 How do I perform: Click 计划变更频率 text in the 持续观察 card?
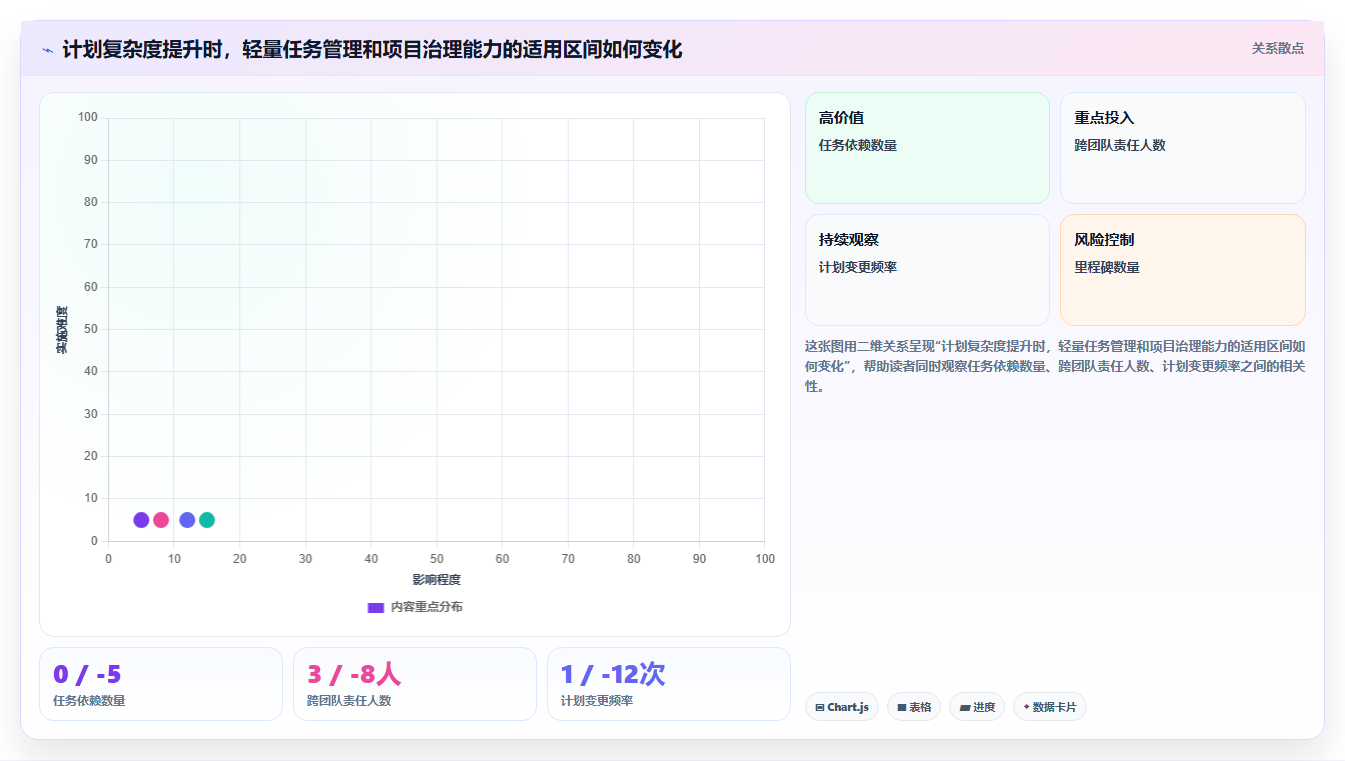(858, 267)
